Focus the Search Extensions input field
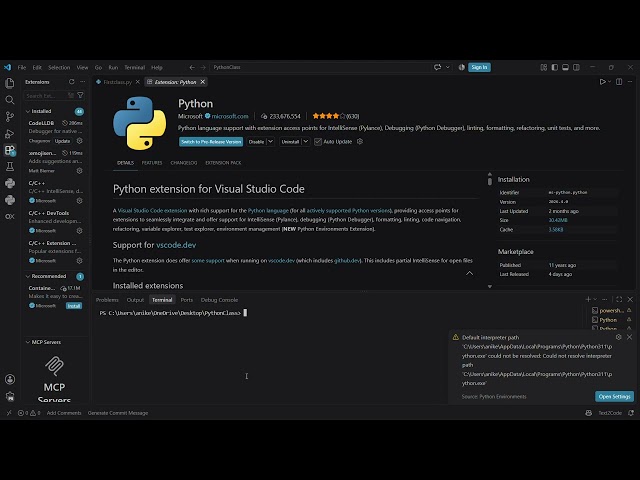Image resolution: width=640 pixels, height=480 pixels. click(45, 96)
